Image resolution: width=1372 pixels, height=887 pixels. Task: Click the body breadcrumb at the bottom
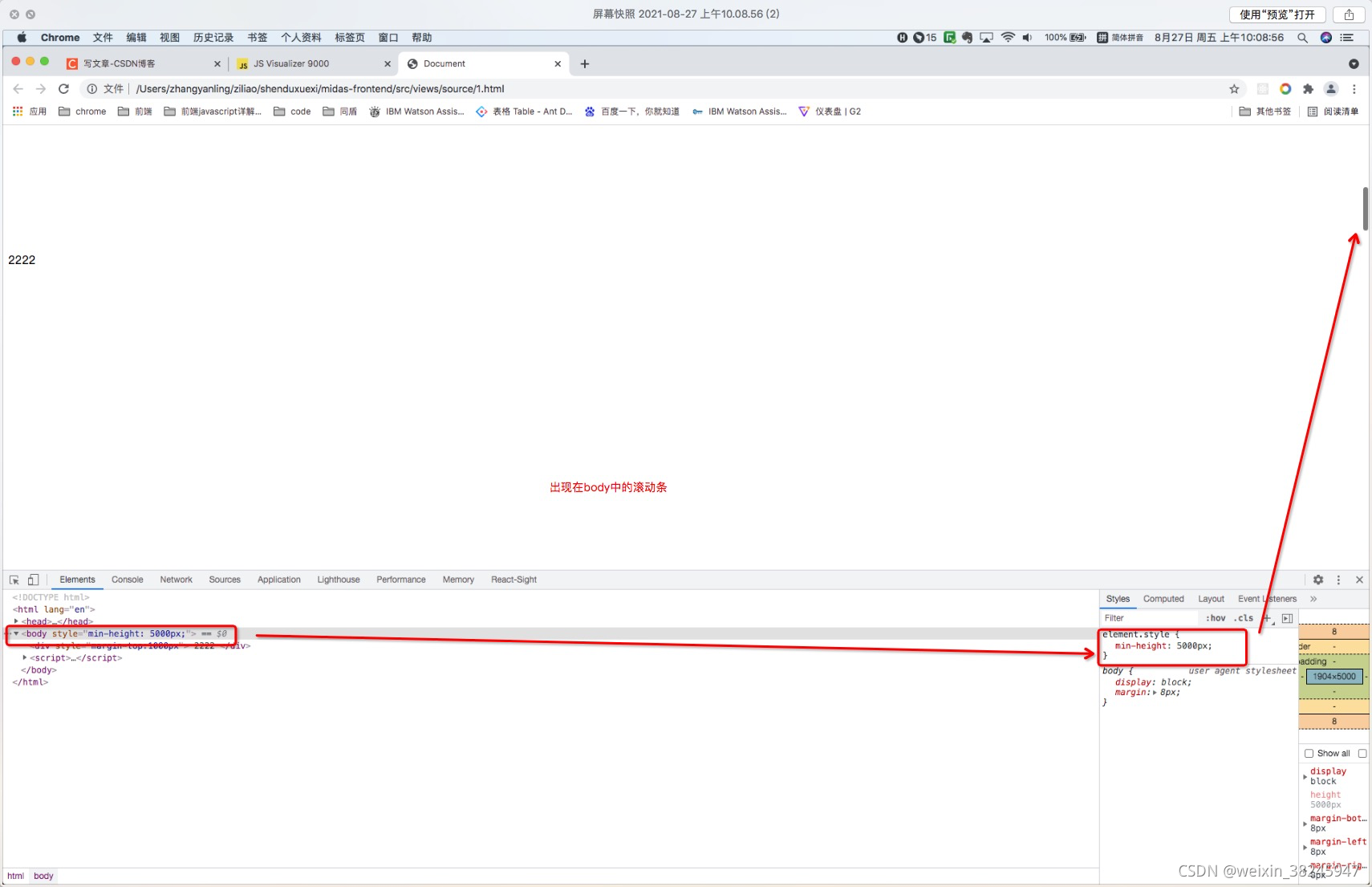point(43,877)
